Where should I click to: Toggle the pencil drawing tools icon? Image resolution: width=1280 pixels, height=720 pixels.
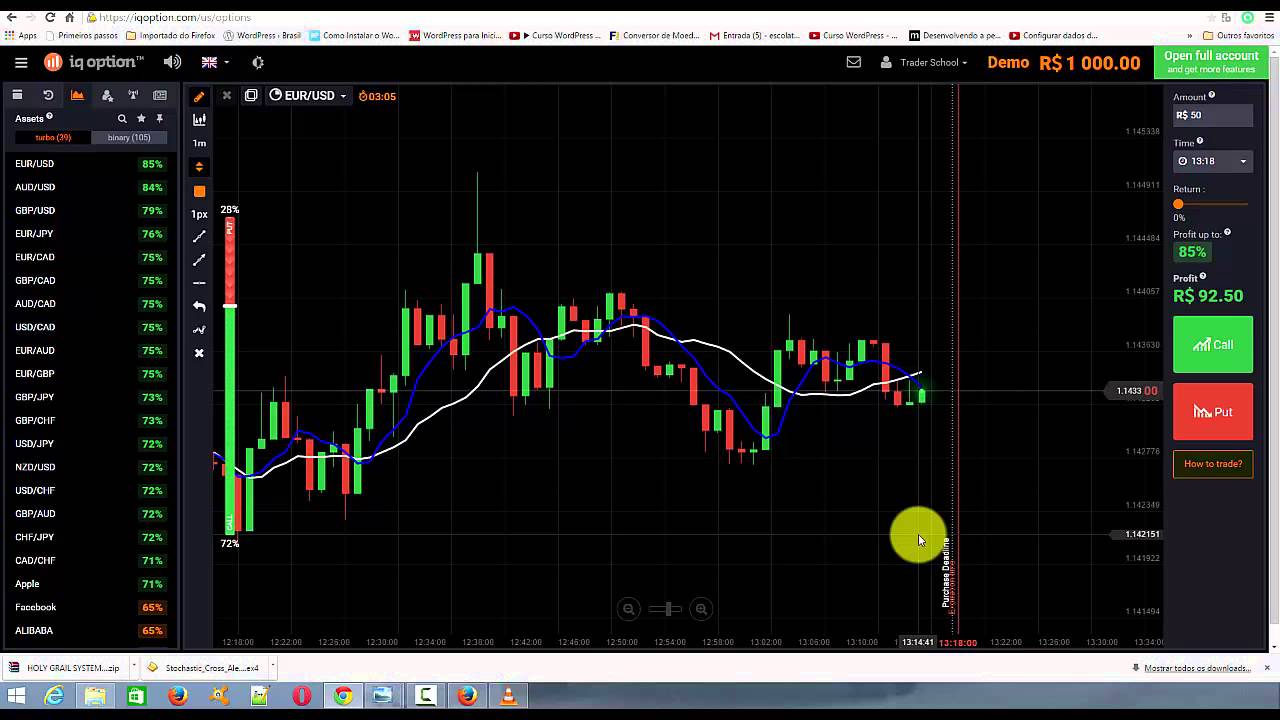click(x=199, y=97)
